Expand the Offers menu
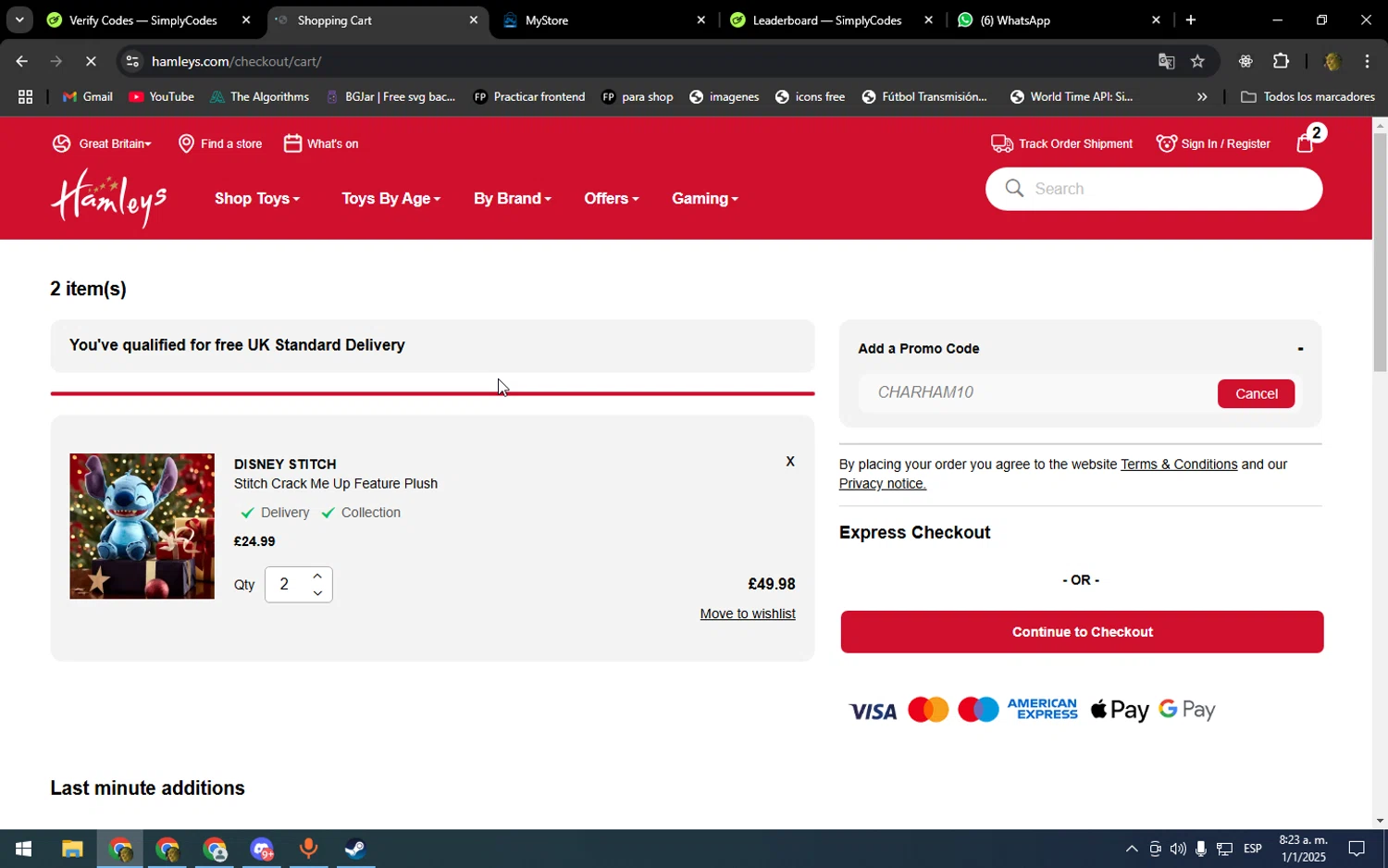 pyautogui.click(x=611, y=198)
